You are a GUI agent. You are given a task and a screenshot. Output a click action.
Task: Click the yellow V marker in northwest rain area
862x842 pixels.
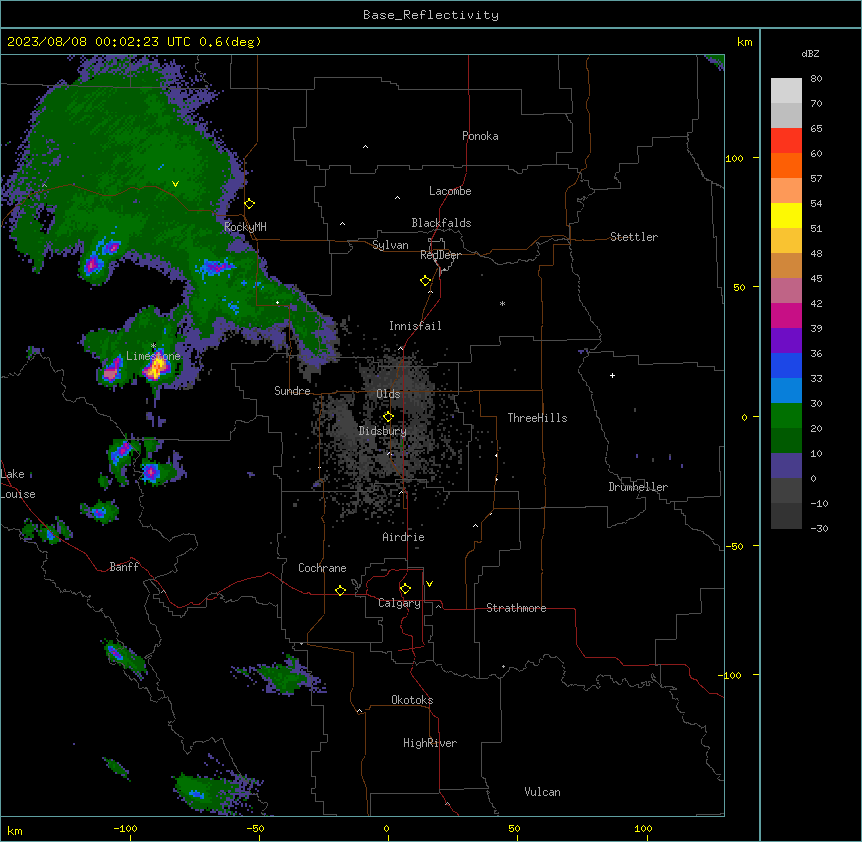coord(175,184)
